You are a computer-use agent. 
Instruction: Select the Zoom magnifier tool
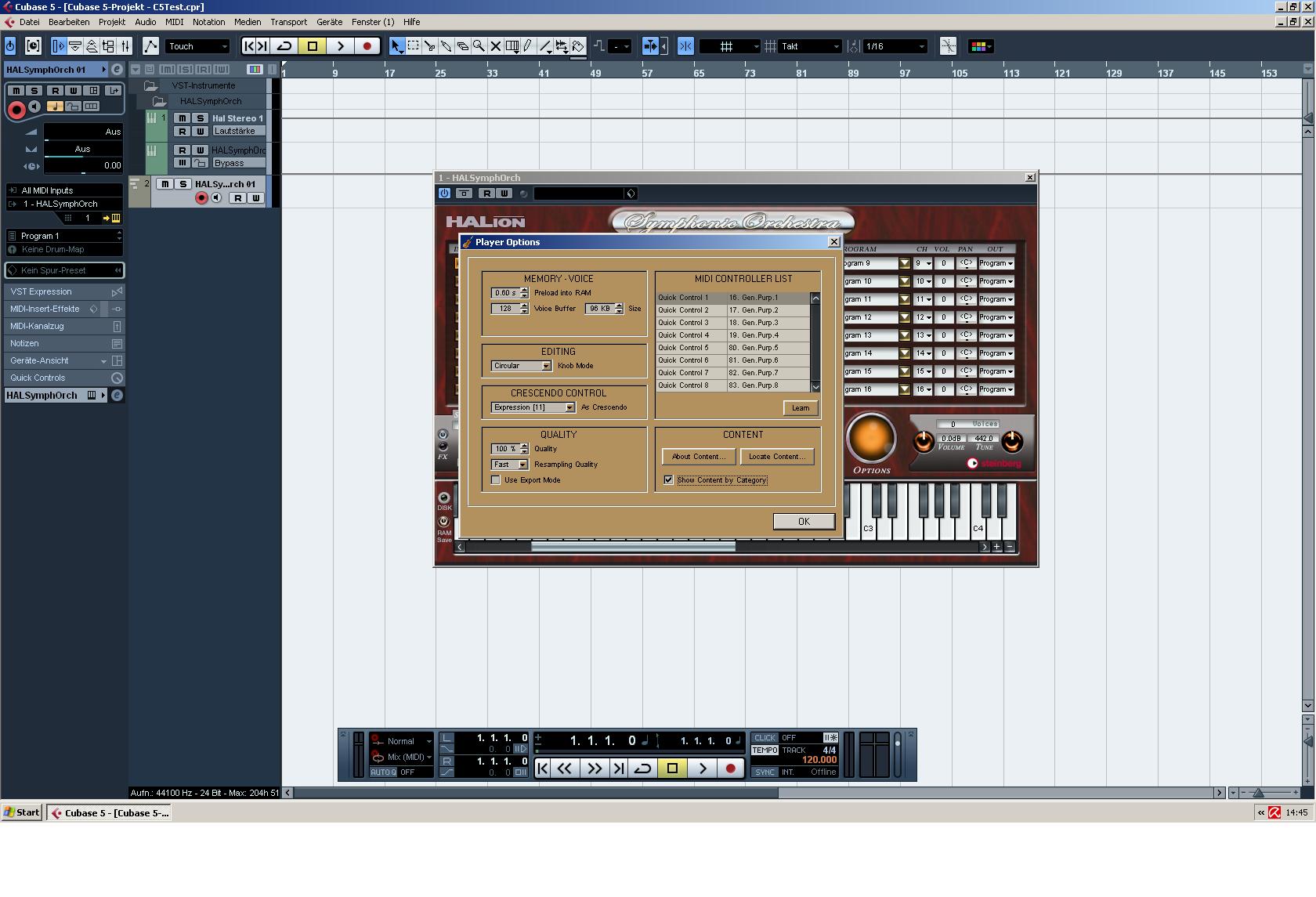(479, 46)
